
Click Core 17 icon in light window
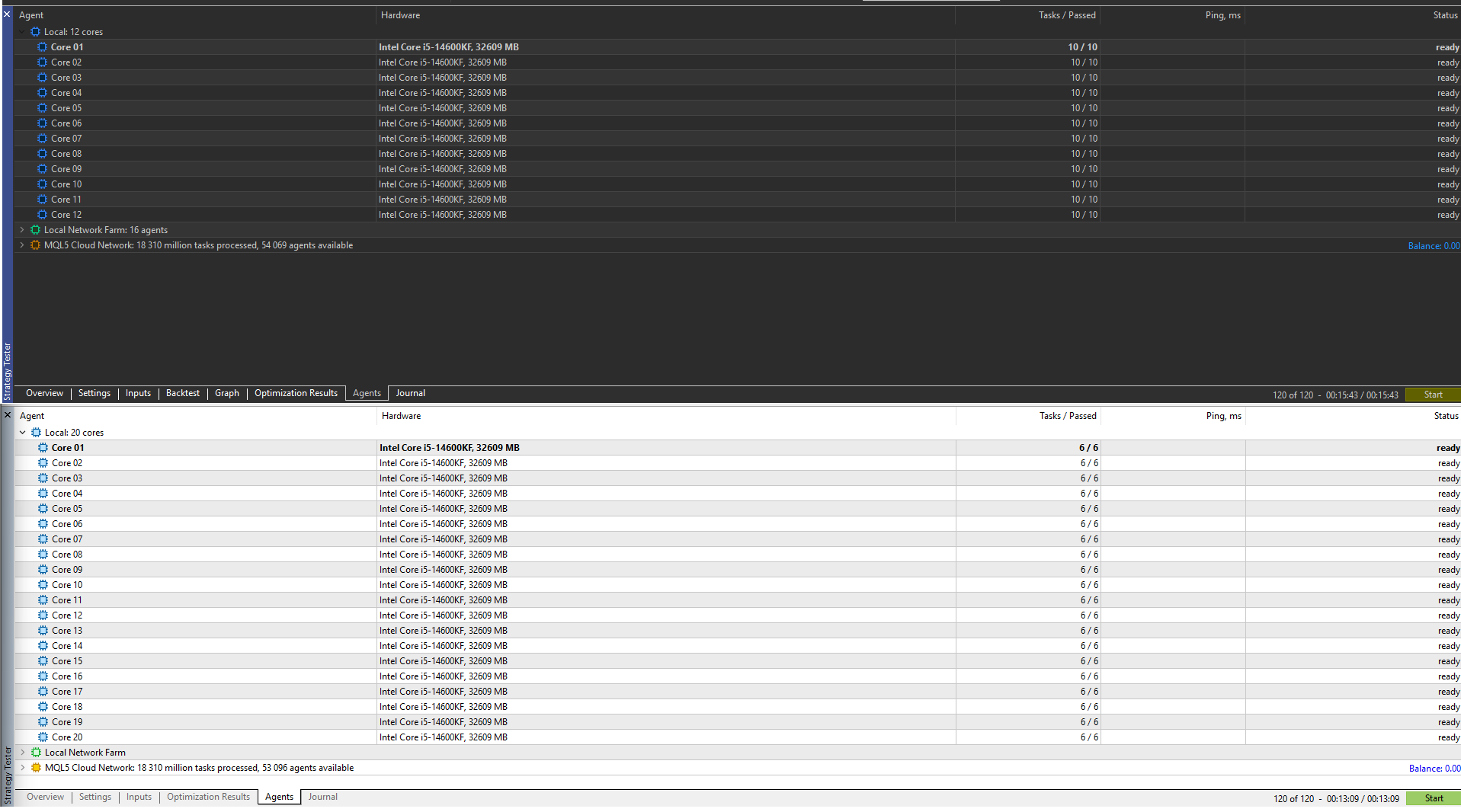[43, 692]
